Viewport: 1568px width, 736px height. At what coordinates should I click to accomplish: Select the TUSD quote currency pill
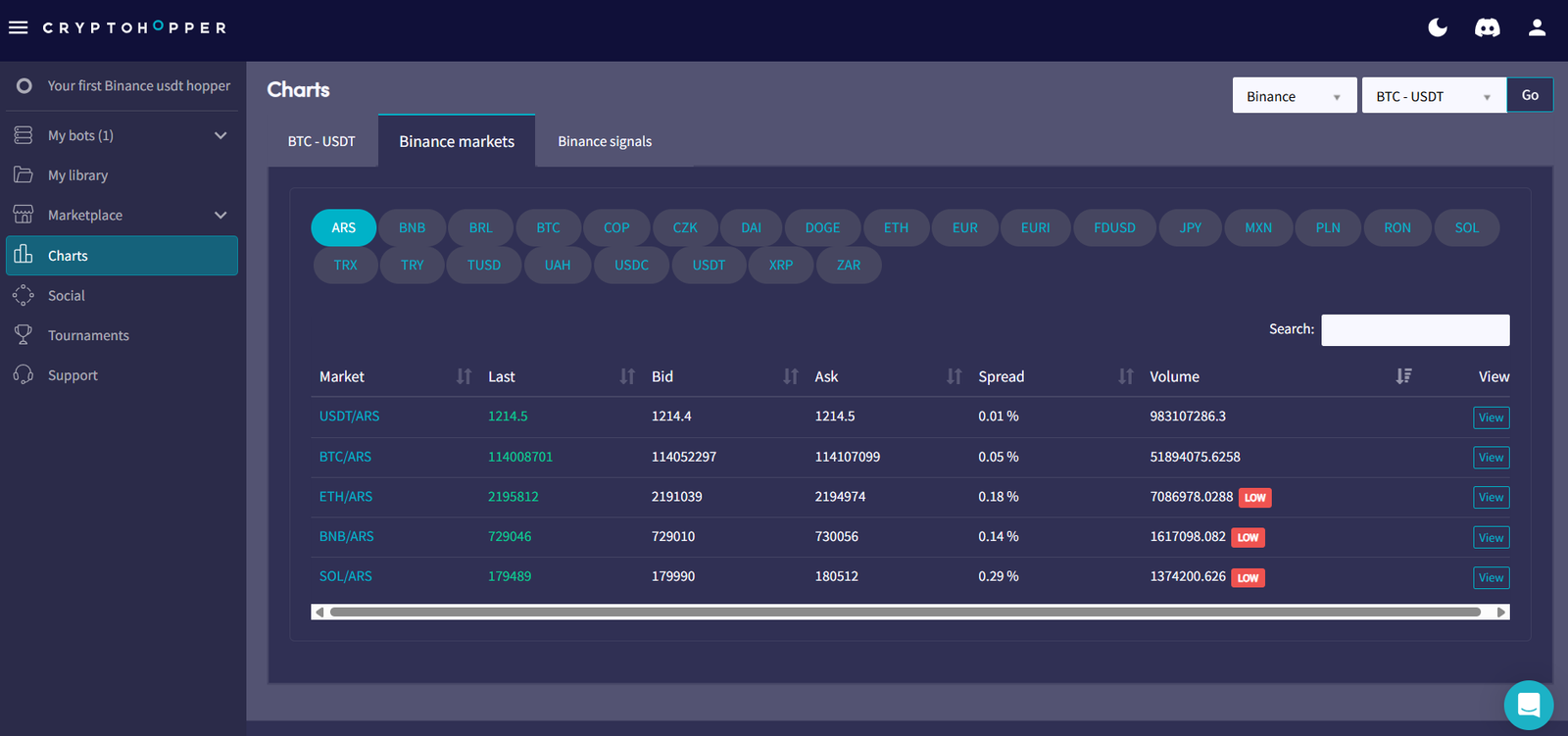tap(484, 265)
